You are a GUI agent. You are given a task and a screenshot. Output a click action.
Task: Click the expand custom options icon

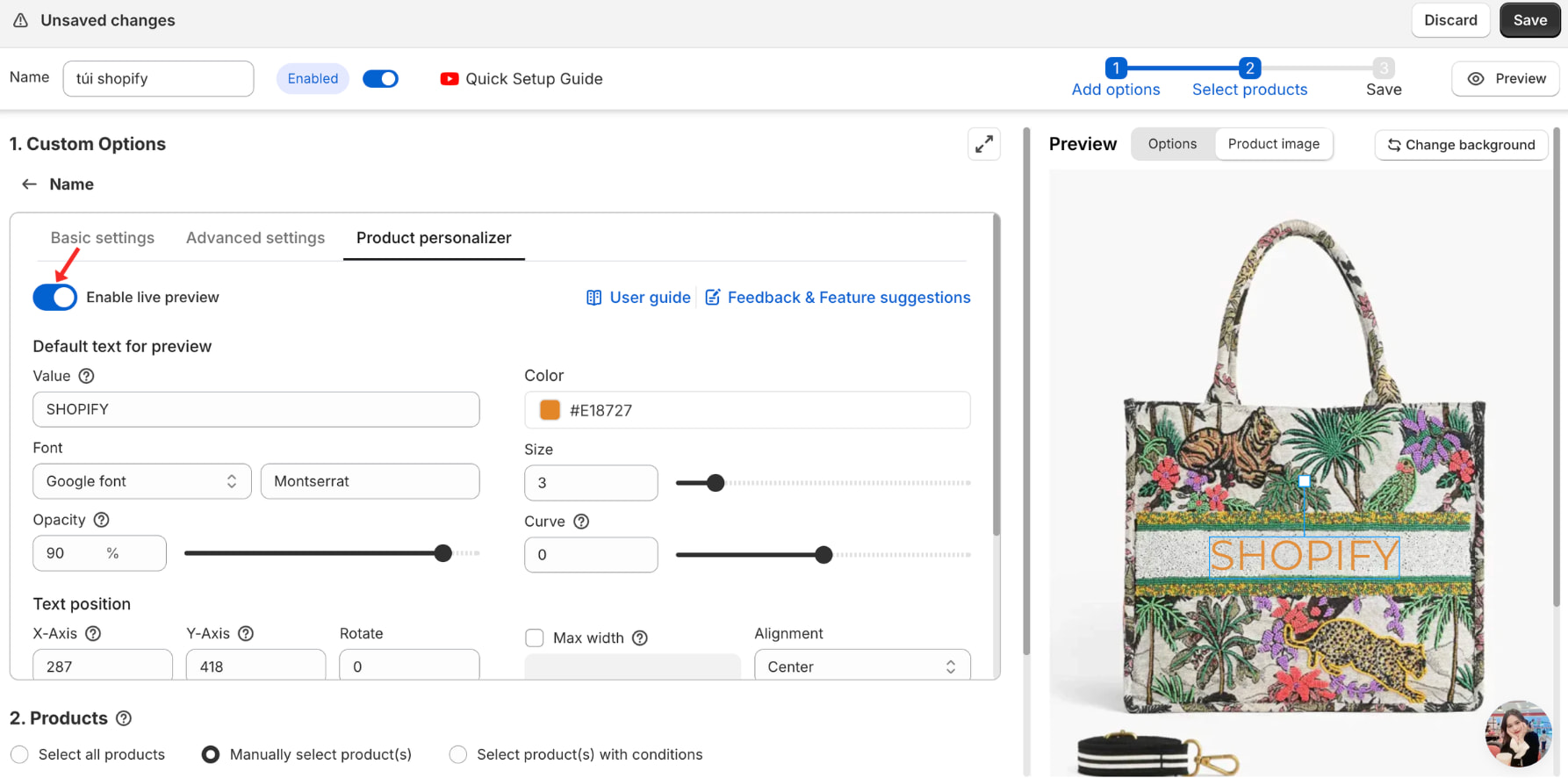pyautogui.click(x=983, y=144)
